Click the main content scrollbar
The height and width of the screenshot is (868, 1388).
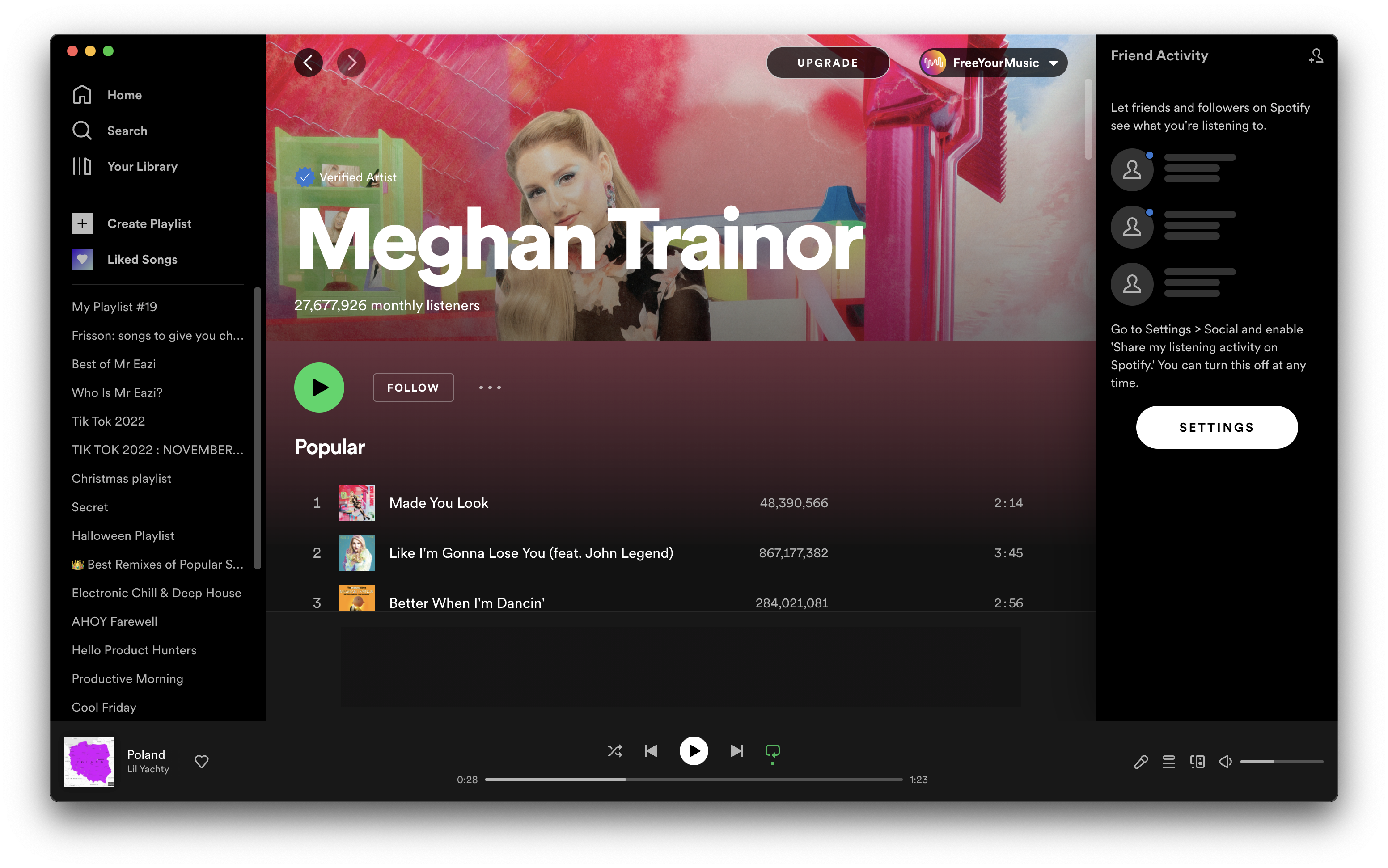point(1088,119)
